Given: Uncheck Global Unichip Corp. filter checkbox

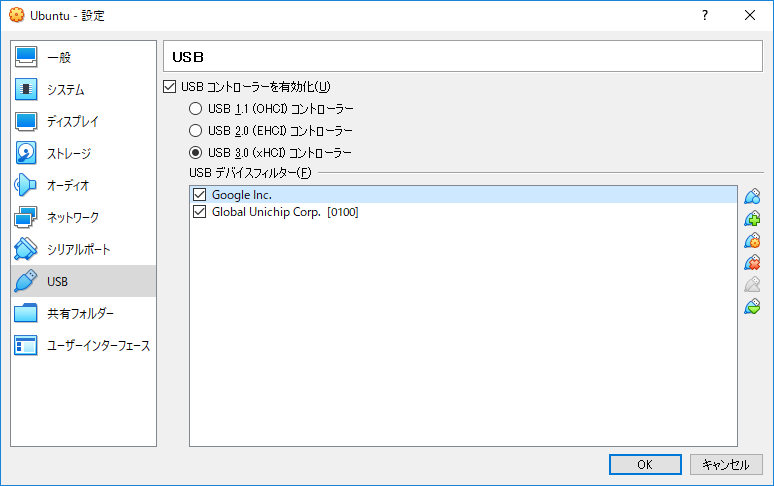Looking at the screenshot, I should point(199,212).
